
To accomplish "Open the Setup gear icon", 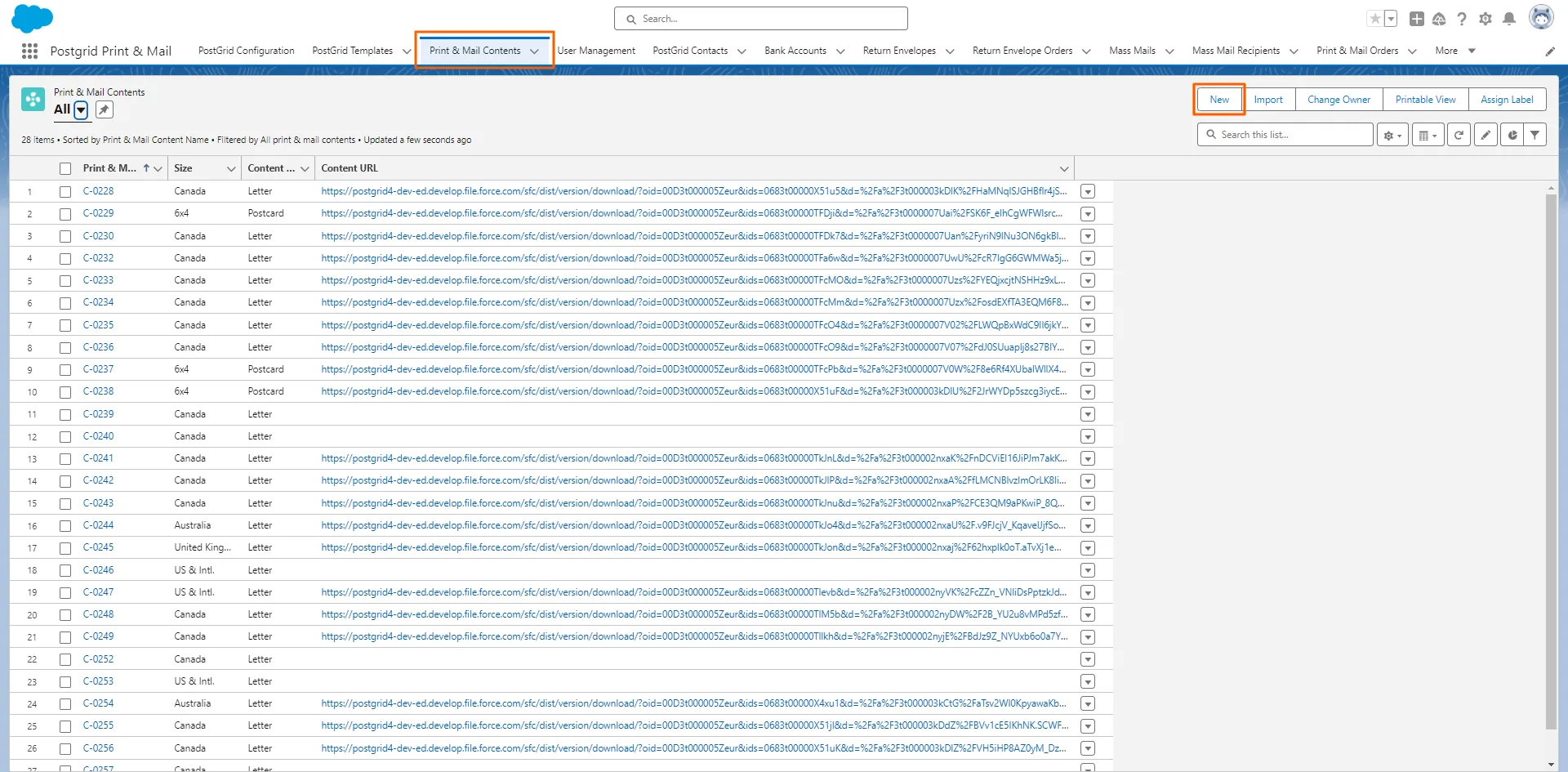I will coord(1486,19).
